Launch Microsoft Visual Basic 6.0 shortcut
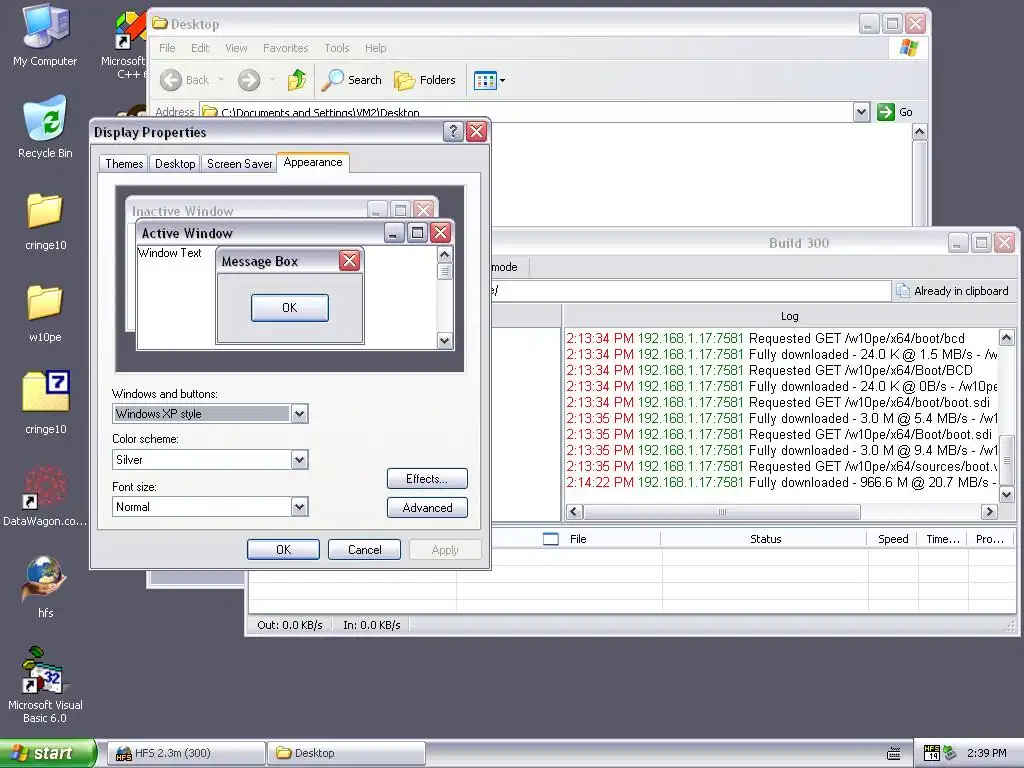1024x768 pixels. (45, 684)
